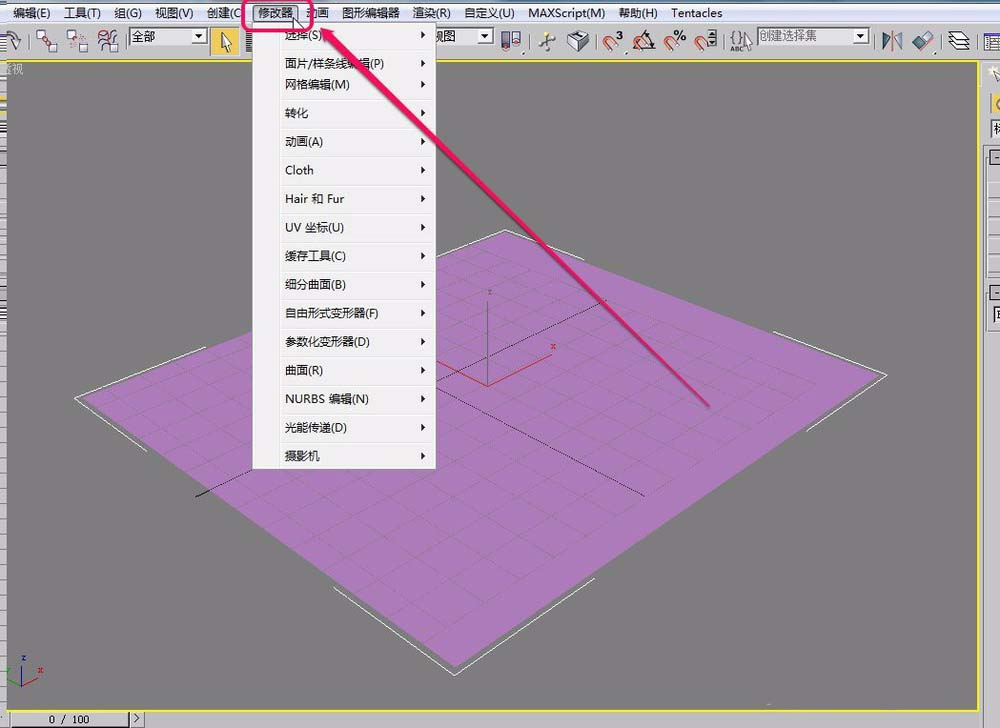Click the Edit Named Selection Sets icon
1000x728 pixels.
tap(740, 40)
